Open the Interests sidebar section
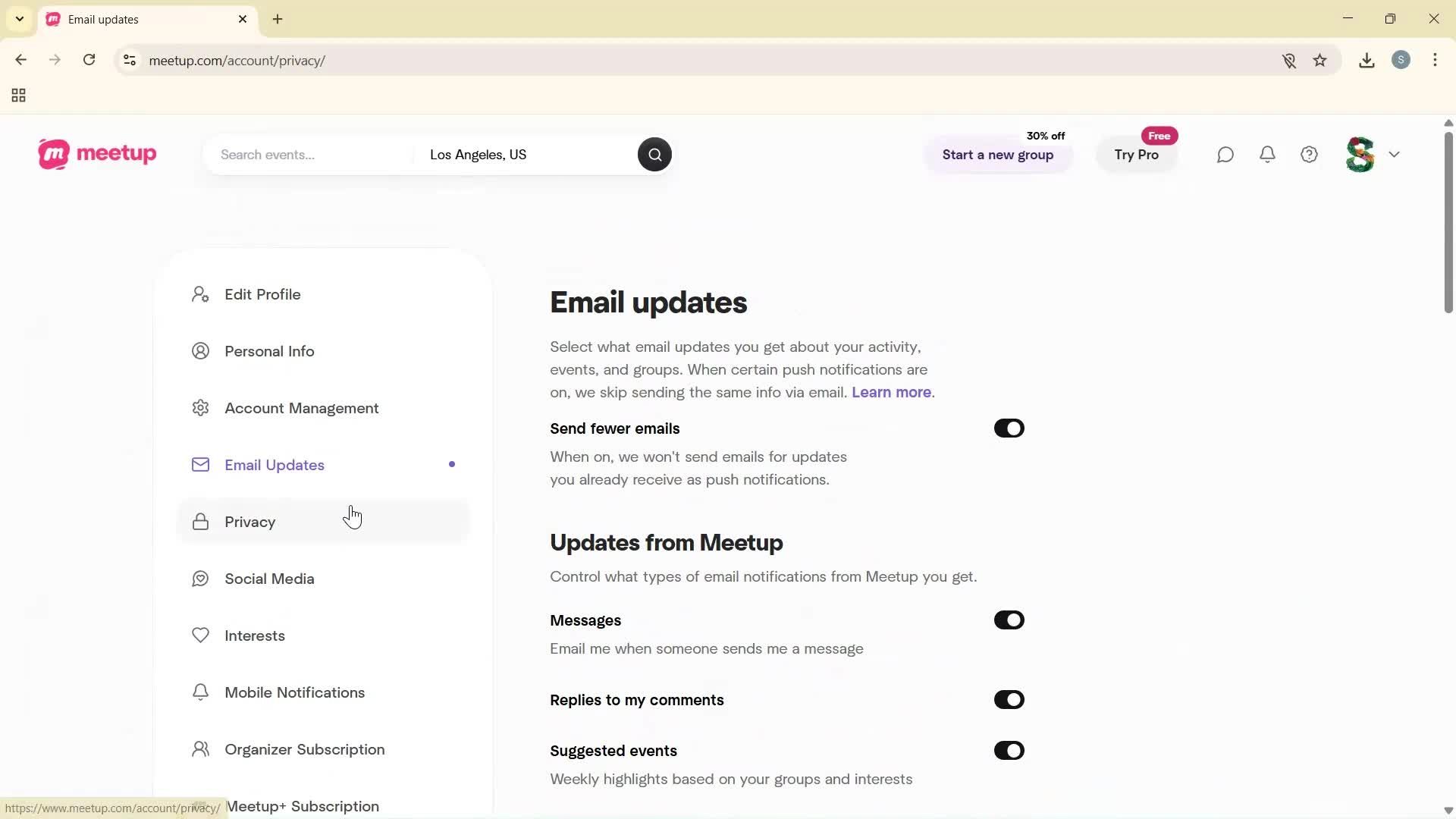The height and width of the screenshot is (819, 1456). [x=254, y=635]
